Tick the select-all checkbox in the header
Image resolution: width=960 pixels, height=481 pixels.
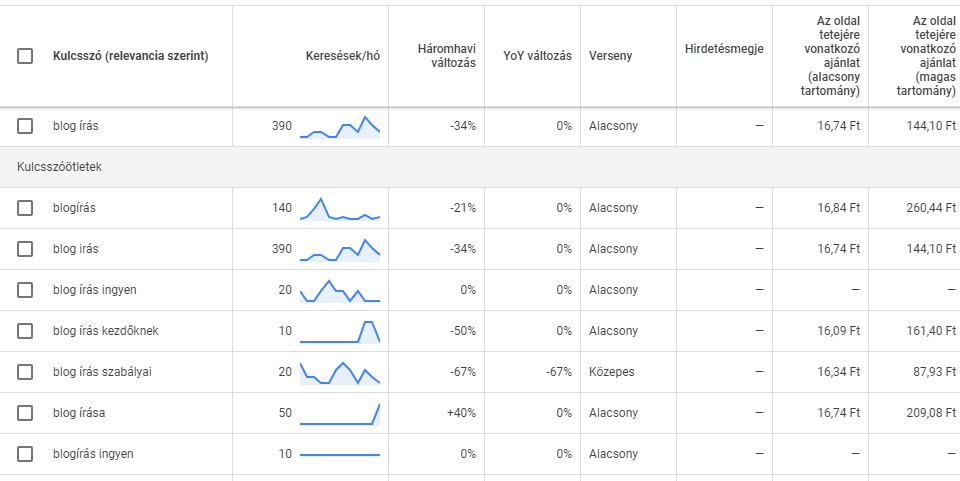click(x=25, y=56)
